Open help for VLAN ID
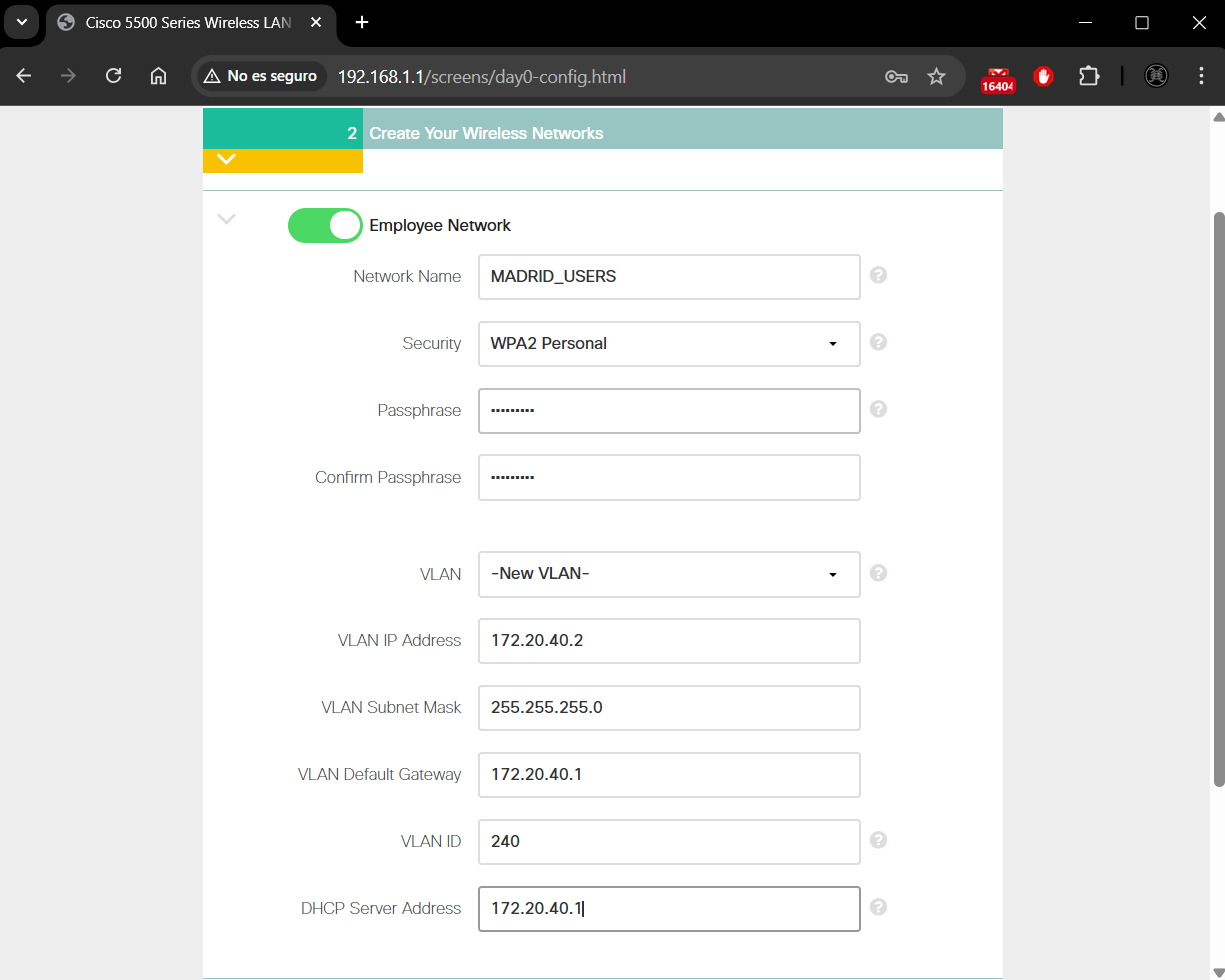The height and width of the screenshot is (980, 1225). point(878,840)
